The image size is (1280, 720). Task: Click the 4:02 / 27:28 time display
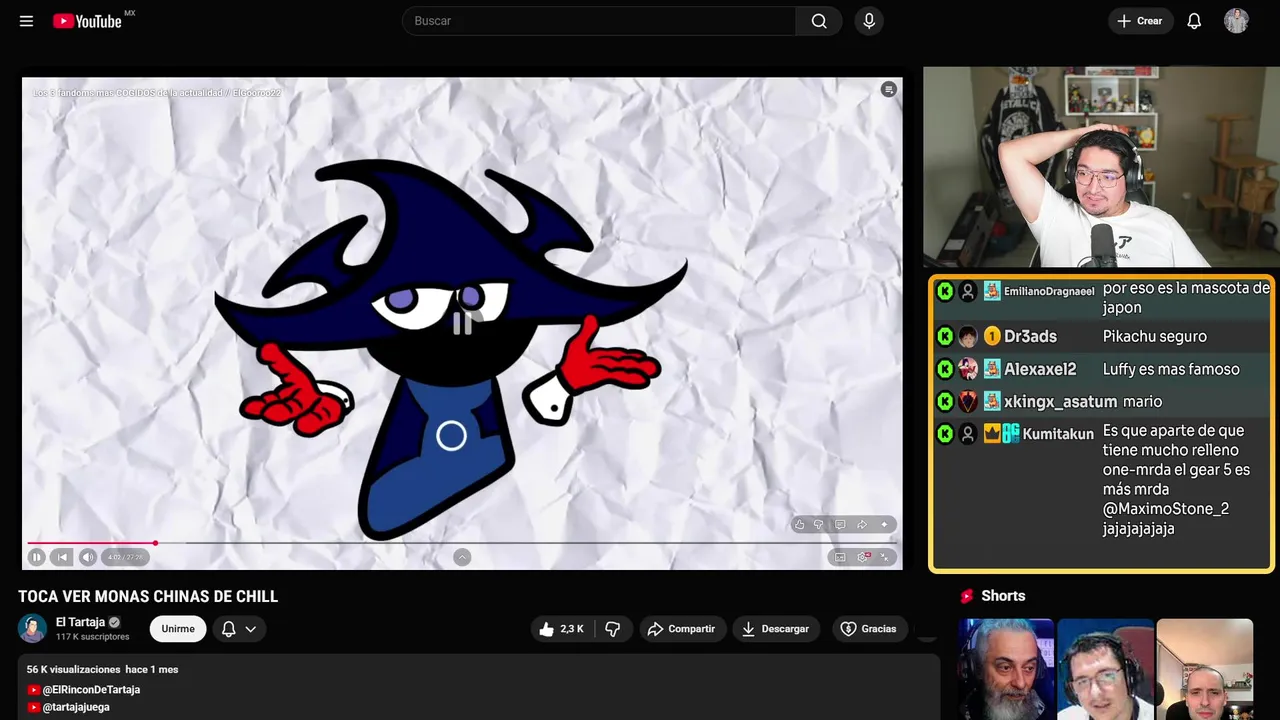coord(126,557)
